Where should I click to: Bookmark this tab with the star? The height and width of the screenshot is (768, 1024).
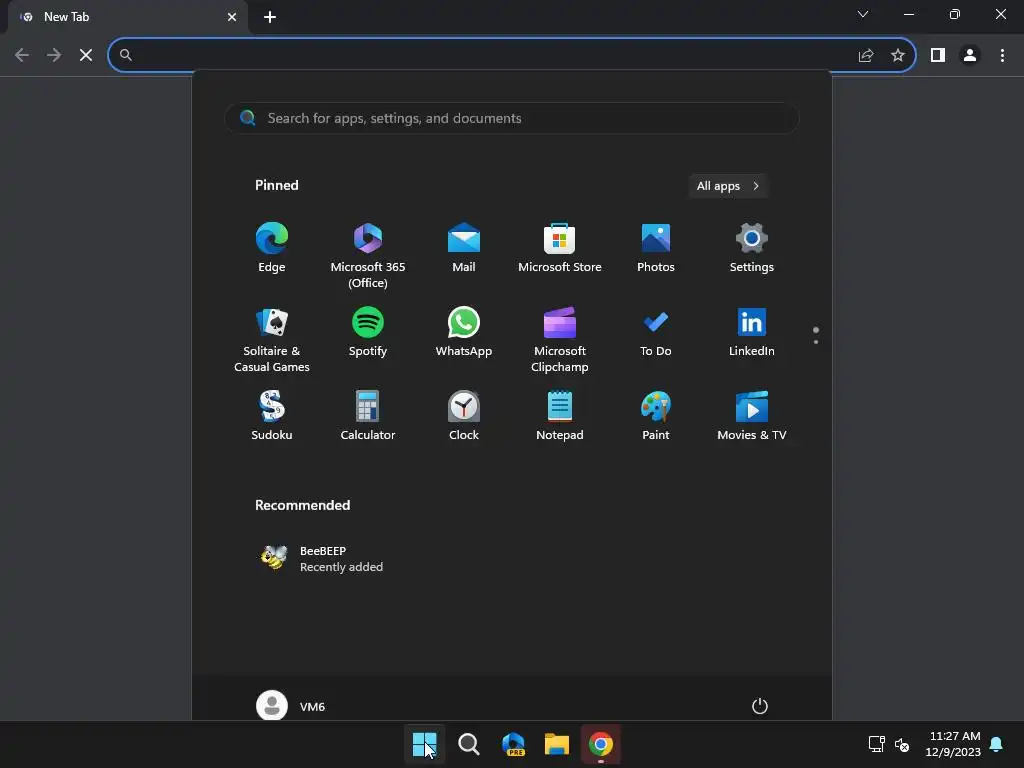tap(898, 55)
